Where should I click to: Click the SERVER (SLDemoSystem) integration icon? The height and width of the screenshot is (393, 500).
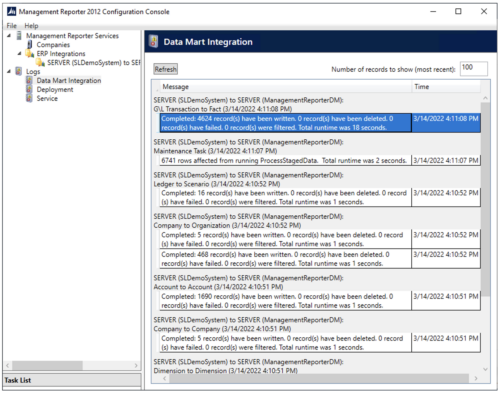tap(40, 62)
